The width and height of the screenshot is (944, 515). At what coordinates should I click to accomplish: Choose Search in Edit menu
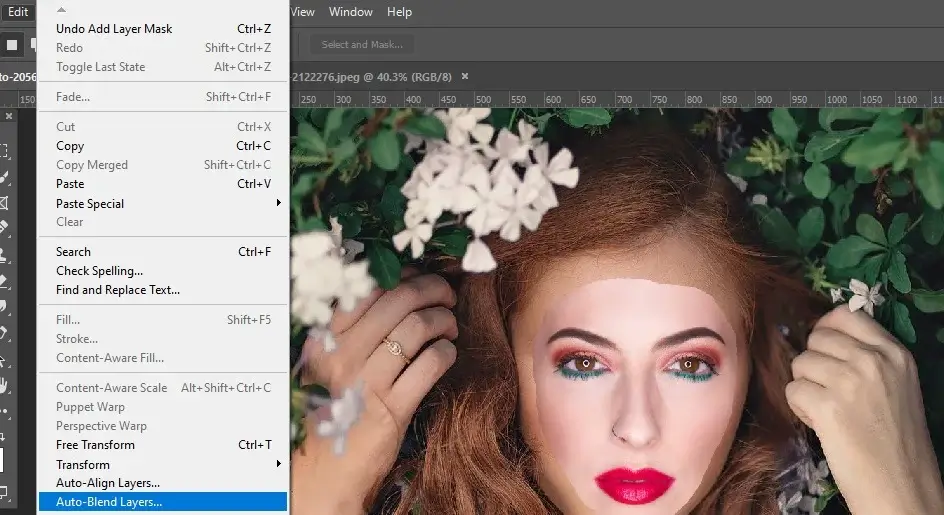pyautogui.click(x=163, y=252)
